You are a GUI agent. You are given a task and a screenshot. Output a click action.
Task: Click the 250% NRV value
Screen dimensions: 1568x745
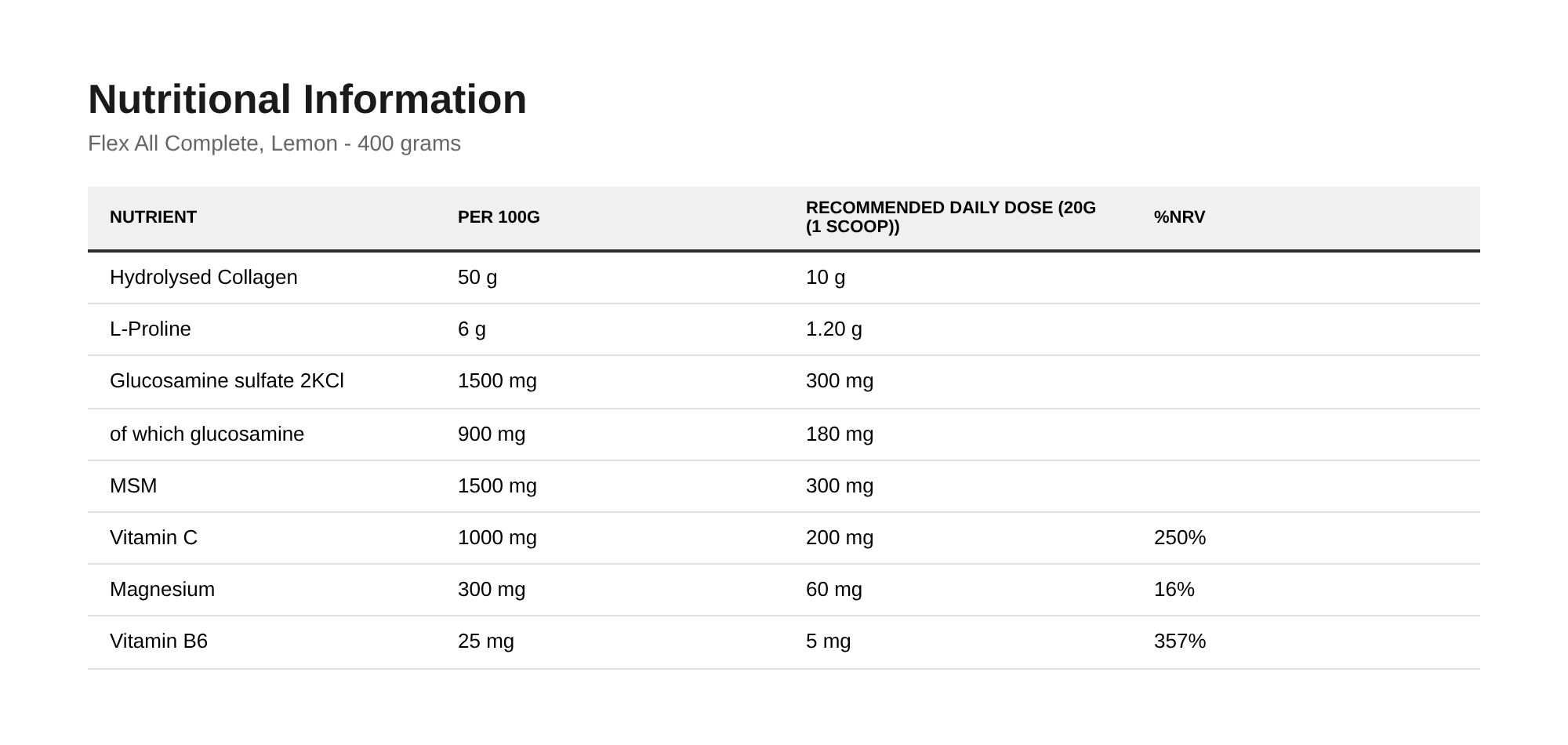point(1180,538)
